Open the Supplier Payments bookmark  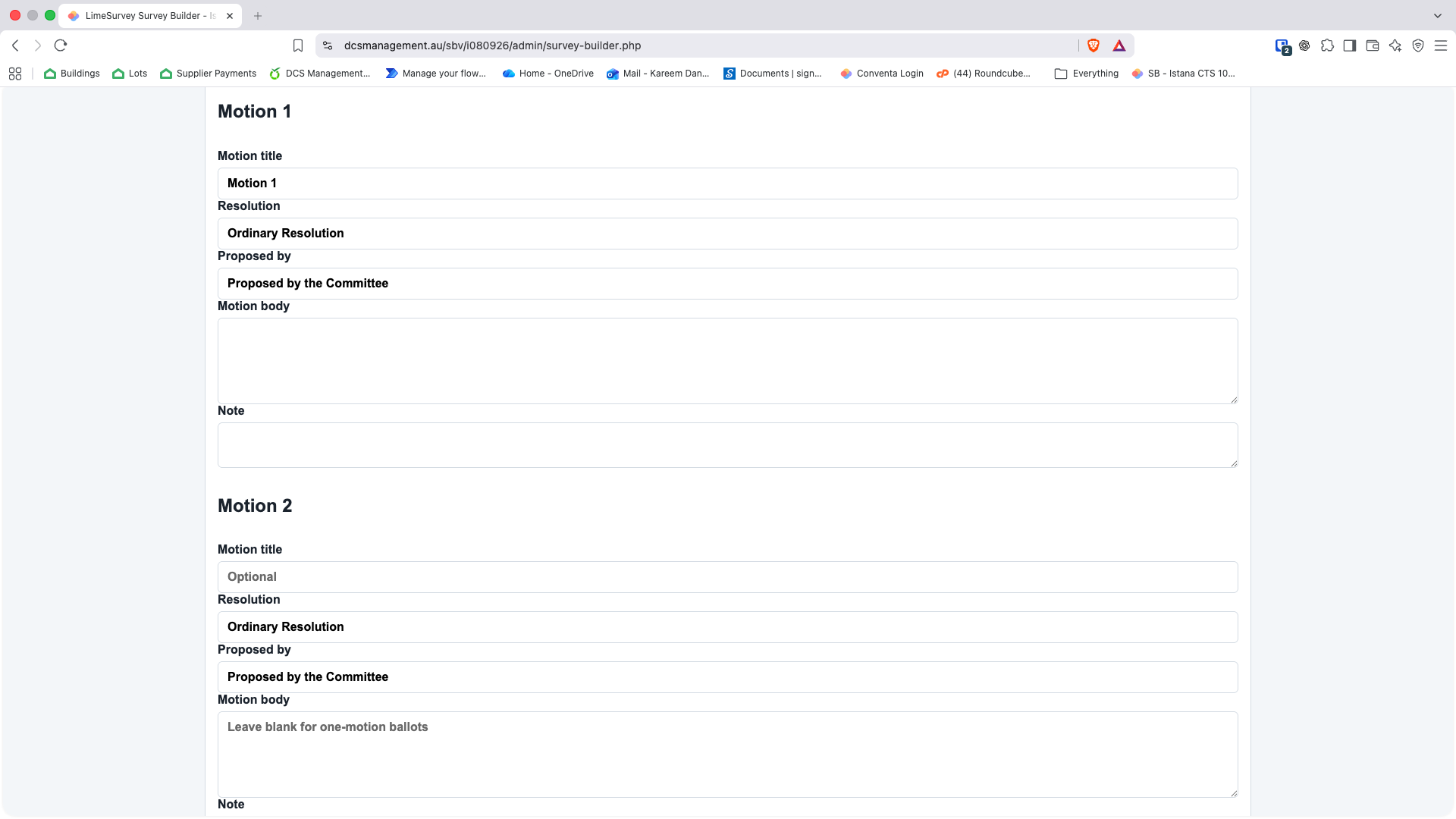tap(209, 74)
